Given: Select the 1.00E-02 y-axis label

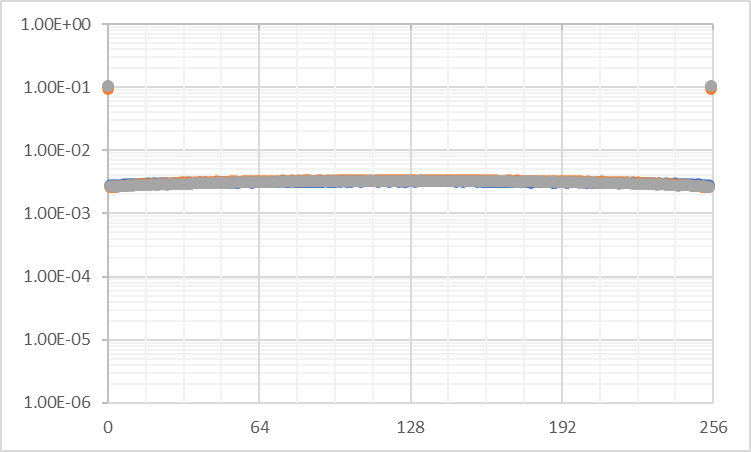Looking at the screenshot, I should [57, 150].
